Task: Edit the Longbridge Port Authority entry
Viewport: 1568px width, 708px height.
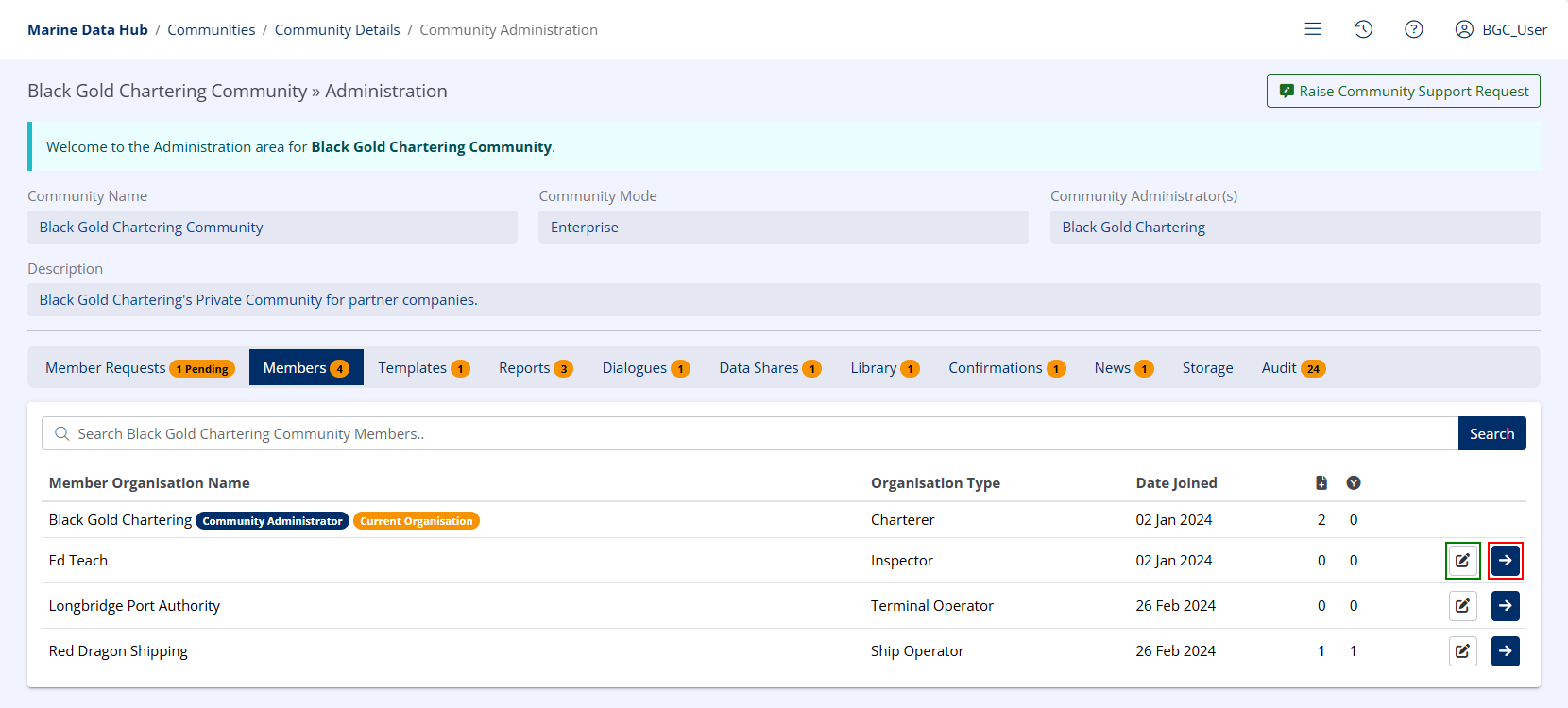Action: click(x=1462, y=606)
